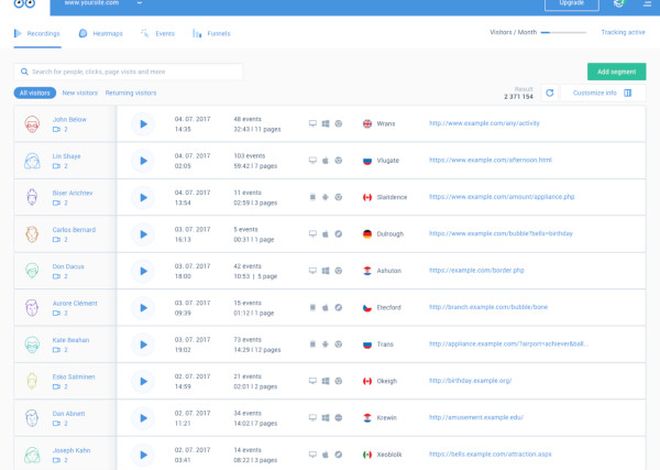The height and width of the screenshot is (470, 660).
Task: Switch to the Heatmaps tab
Action: click(101, 33)
